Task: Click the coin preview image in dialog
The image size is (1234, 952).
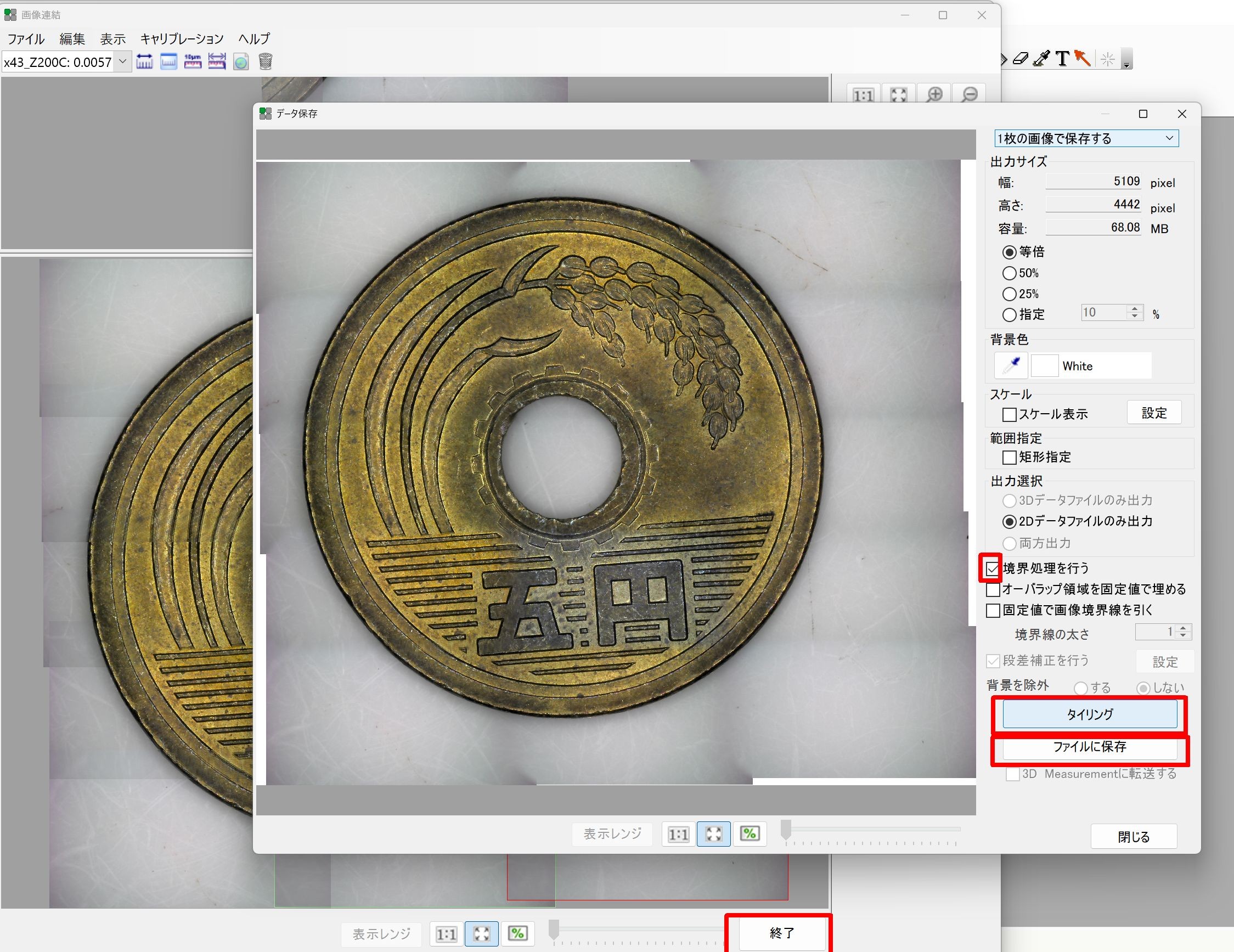Action: tap(616, 472)
